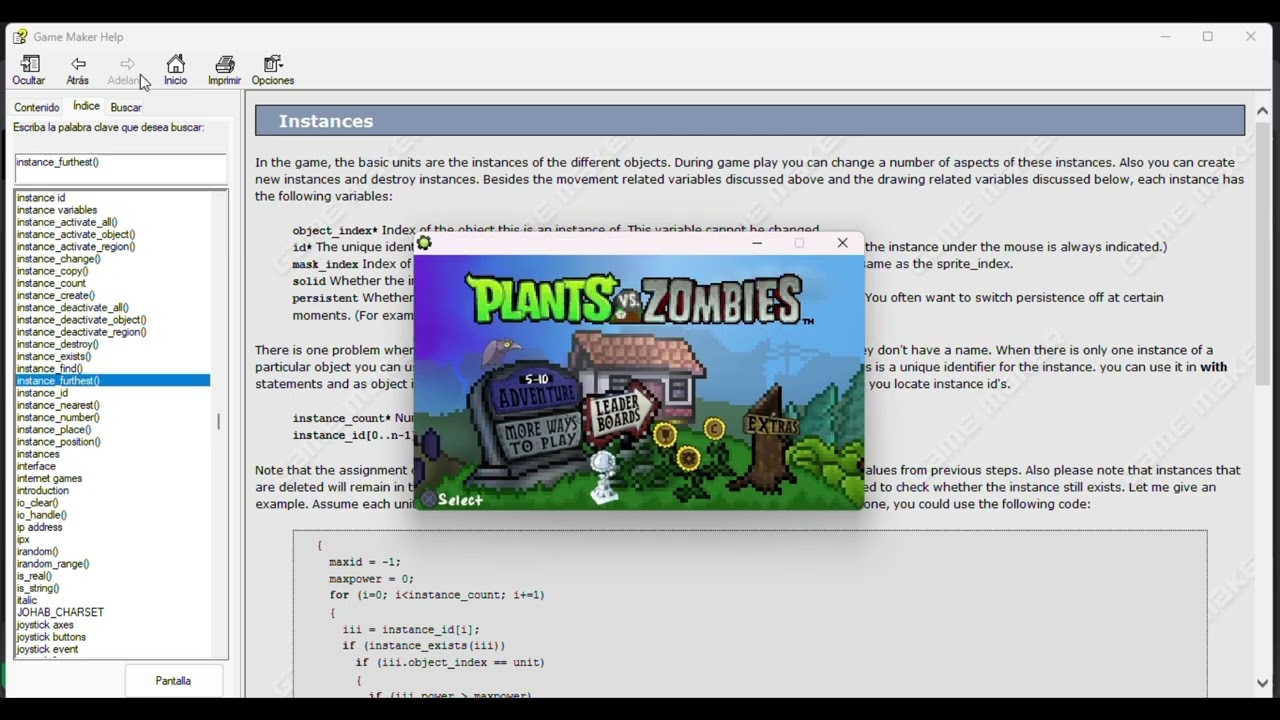Print using the Imprimir icon
This screenshot has width=1280, height=720.
(x=224, y=70)
